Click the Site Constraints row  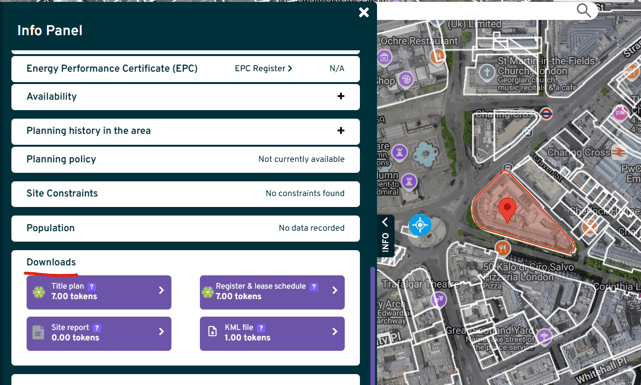point(186,193)
